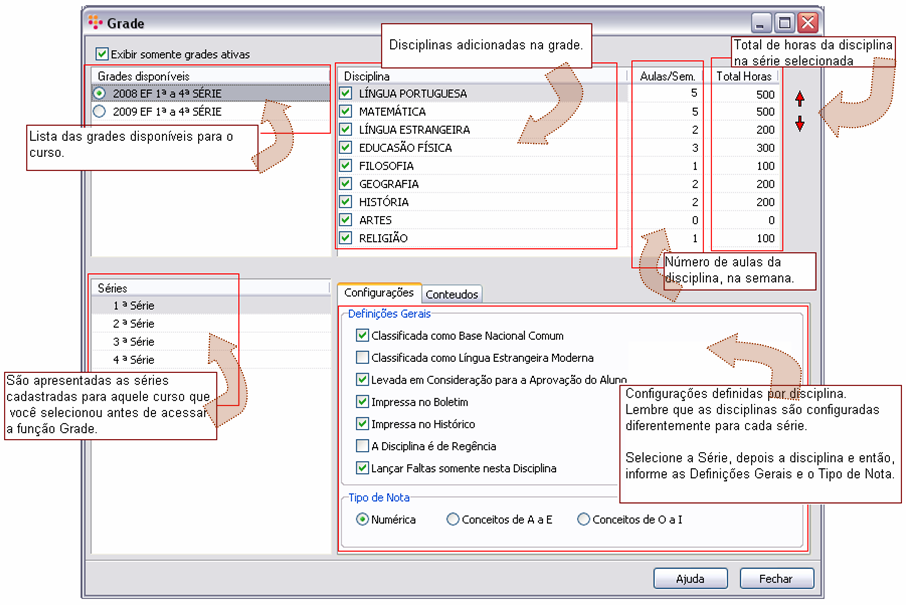
Task: Check A Disciplina é de Regência
Action: [362, 446]
